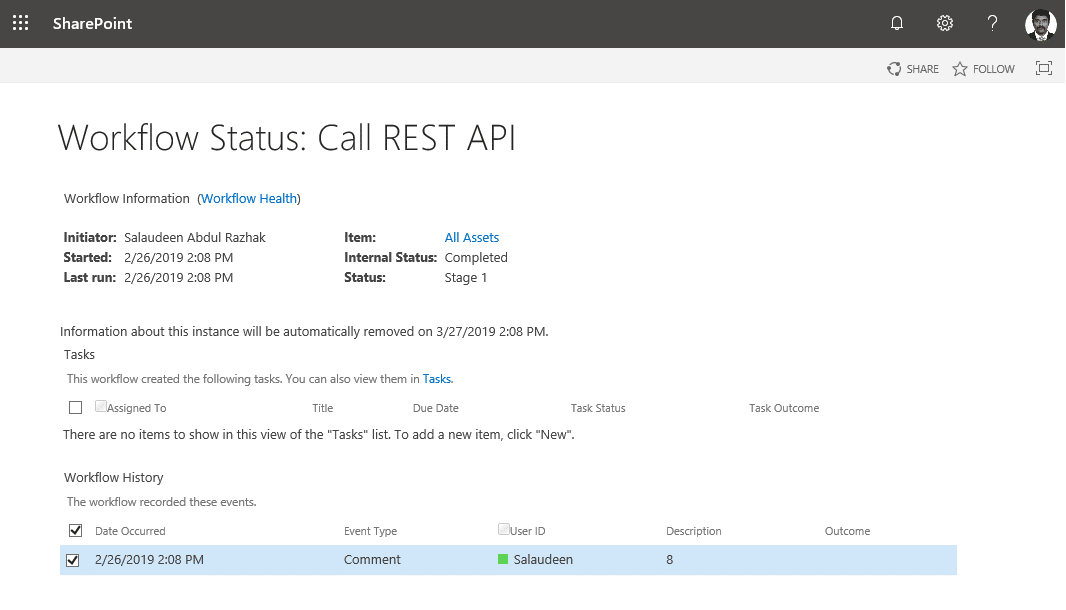
Task: Open the account menu from the profile picture
Action: point(1040,22)
